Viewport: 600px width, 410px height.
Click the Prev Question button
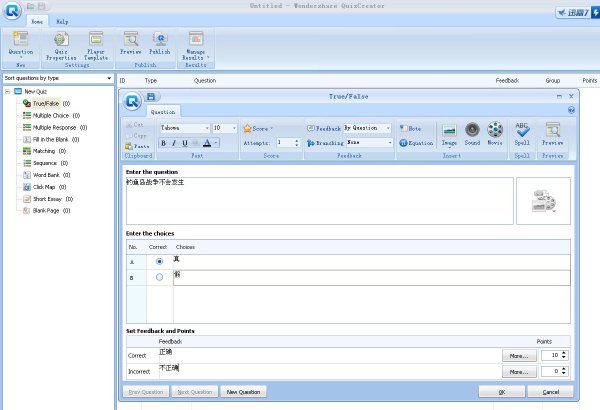tap(146, 392)
